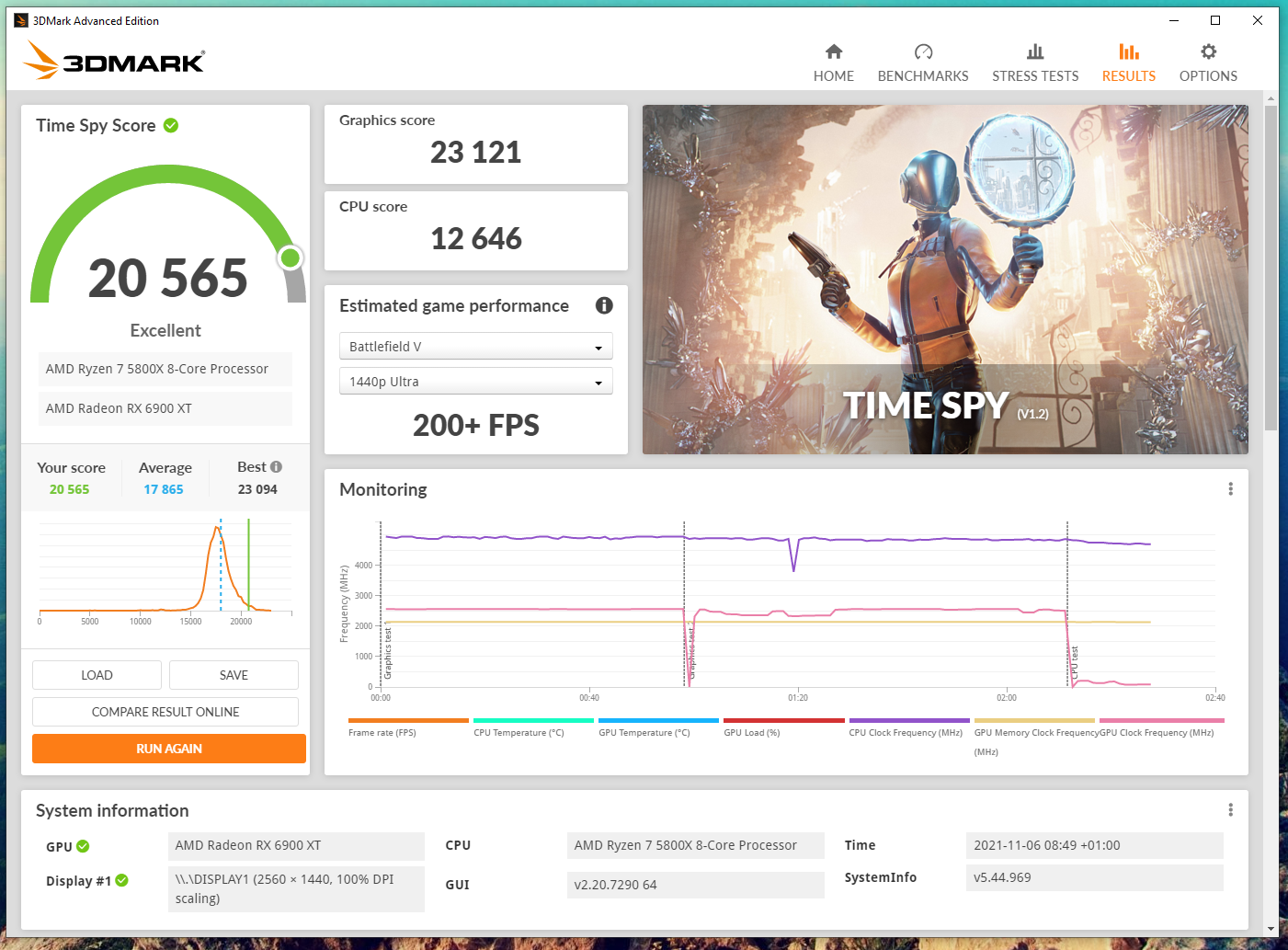Open the Results bar chart icon
Screen dimensions: 1288x950
pyautogui.click(x=1129, y=52)
